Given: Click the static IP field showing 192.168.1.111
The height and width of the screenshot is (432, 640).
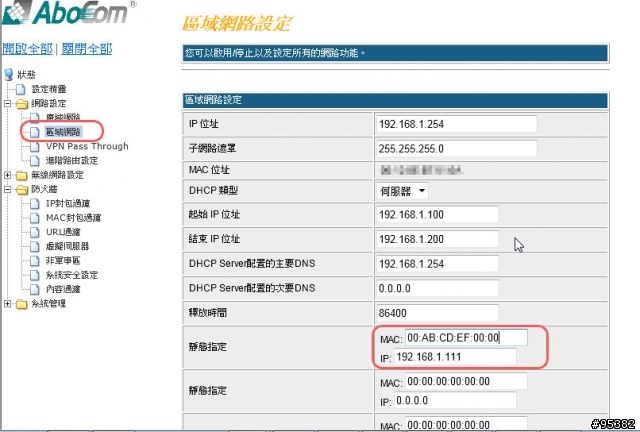Looking at the screenshot, I should 455,357.
